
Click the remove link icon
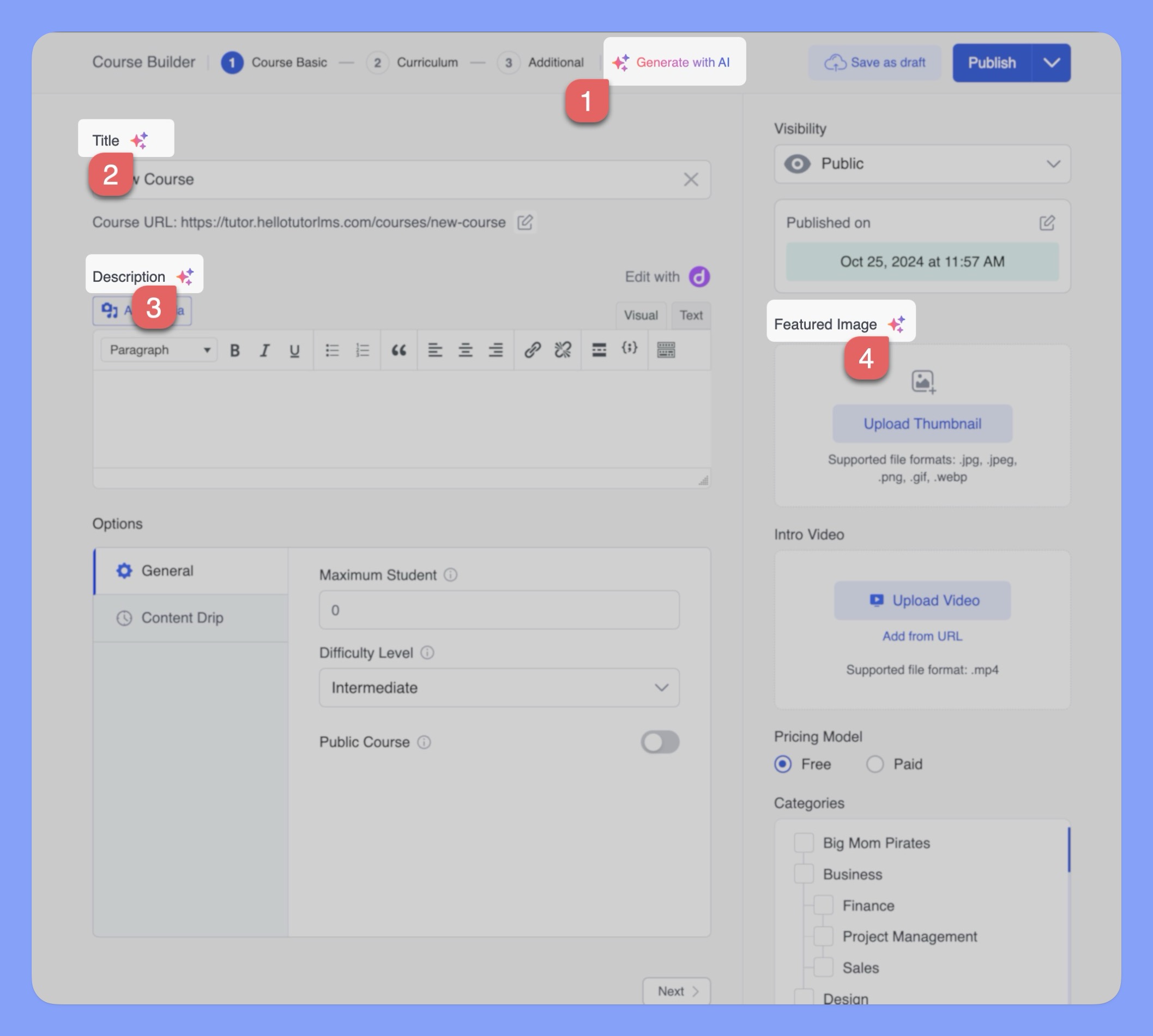point(563,350)
